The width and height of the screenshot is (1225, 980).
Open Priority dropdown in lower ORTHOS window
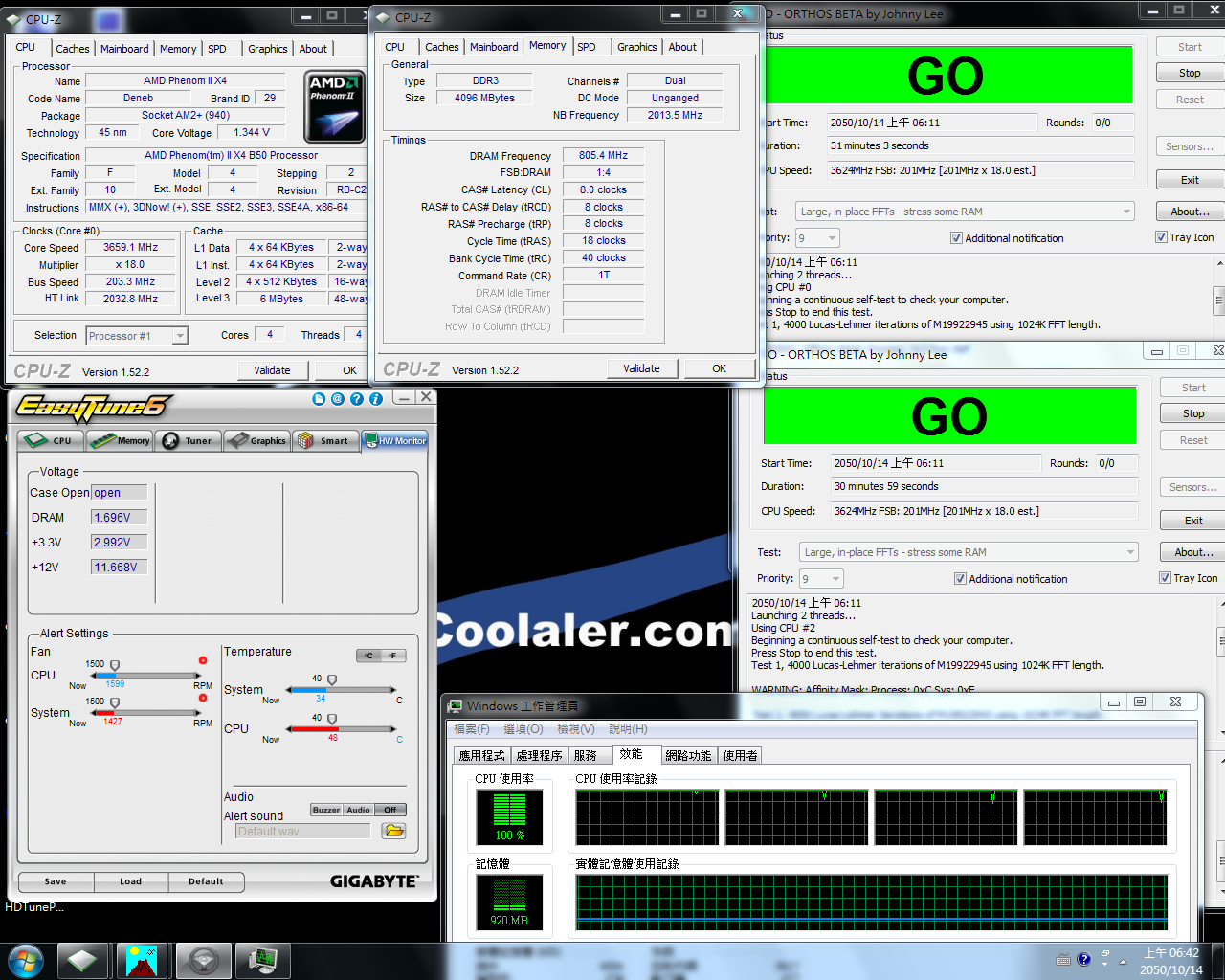point(822,579)
